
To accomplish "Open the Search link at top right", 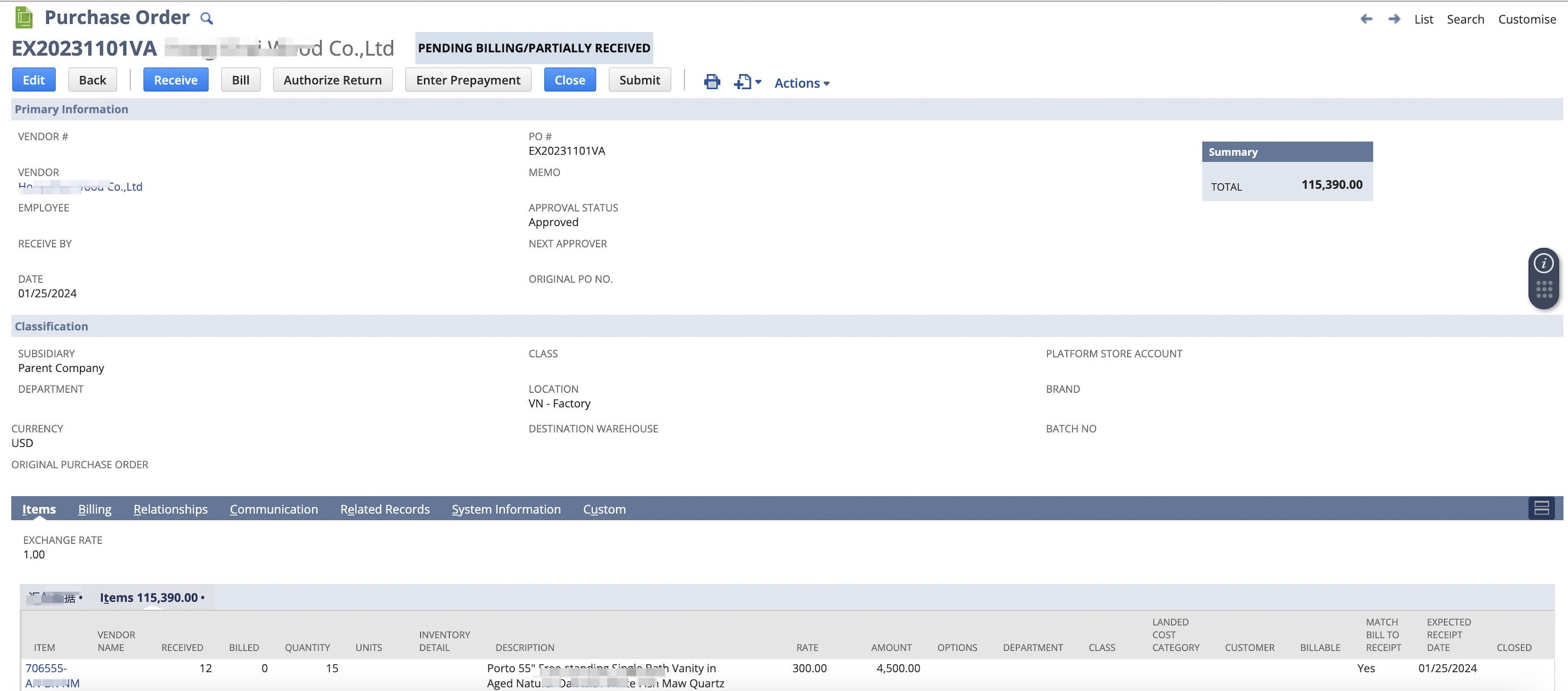I will point(1465,20).
